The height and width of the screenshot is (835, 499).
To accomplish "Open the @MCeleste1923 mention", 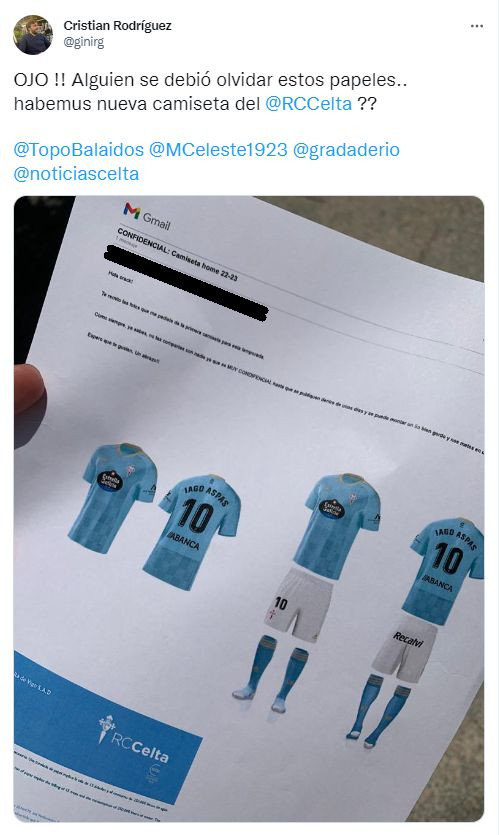I will click(x=218, y=150).
